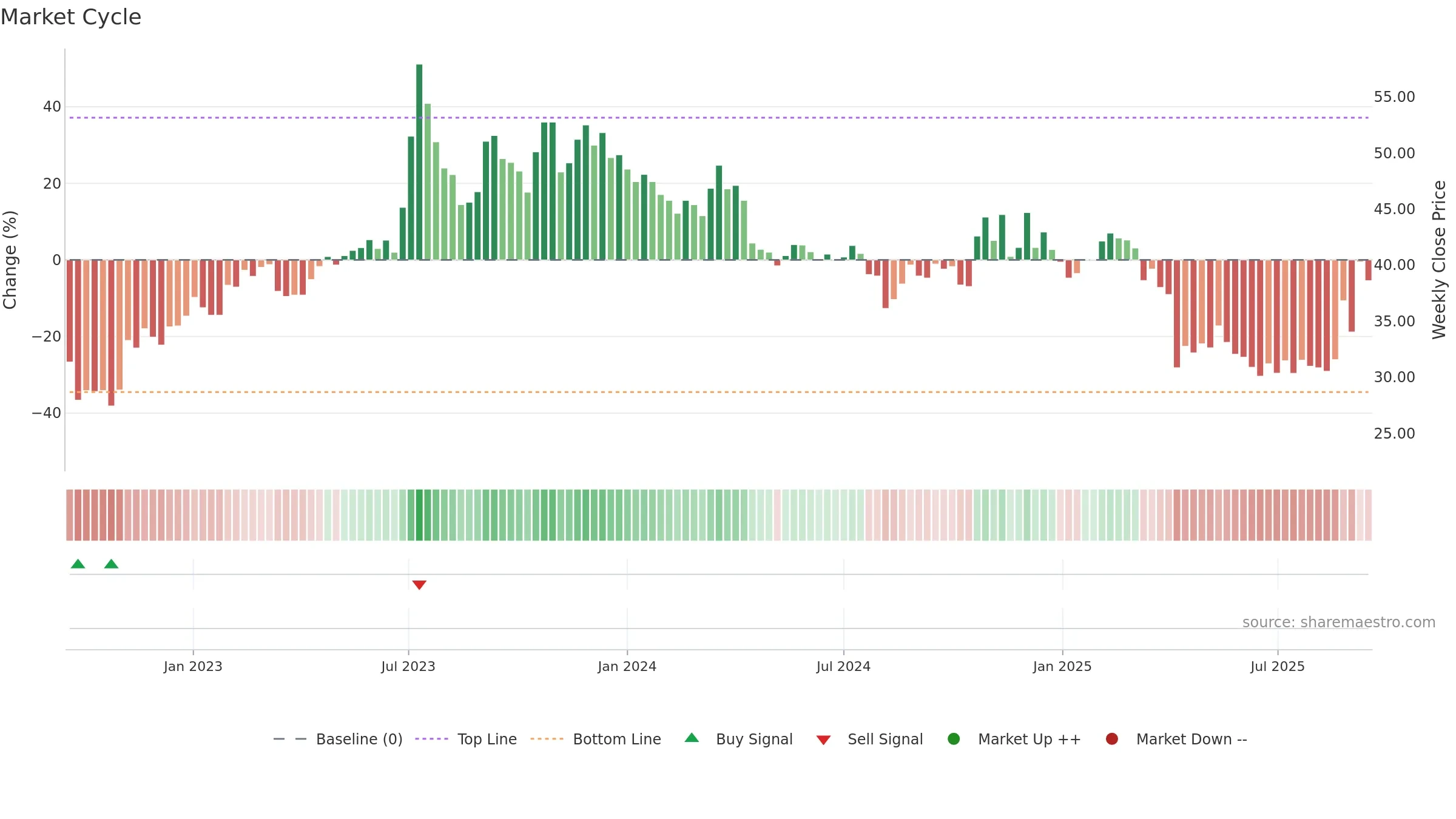Click the Bottom Line orange dotted legend marker
The image size is (1456, 819).
[x=547, y=739]
